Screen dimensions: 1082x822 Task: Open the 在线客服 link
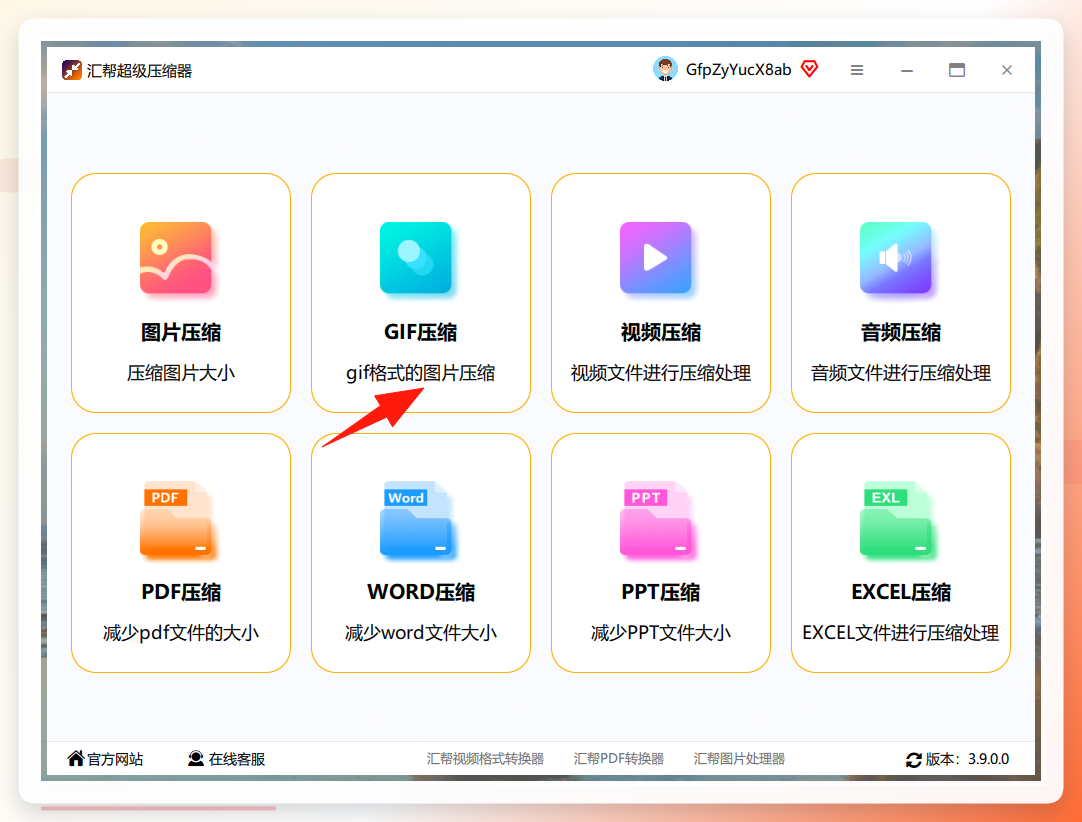[237, 759]
